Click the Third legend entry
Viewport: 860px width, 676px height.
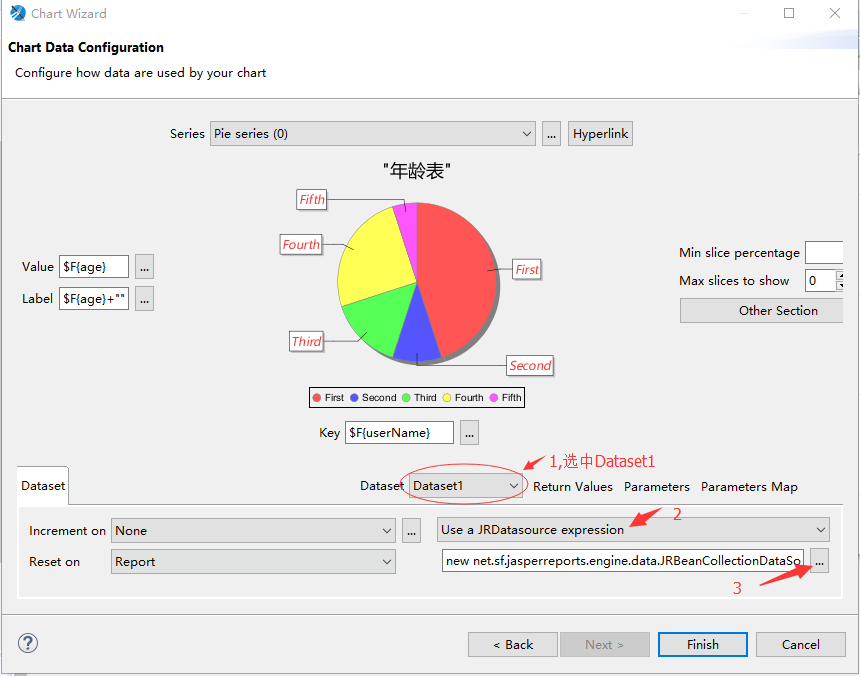coord(419,397)
